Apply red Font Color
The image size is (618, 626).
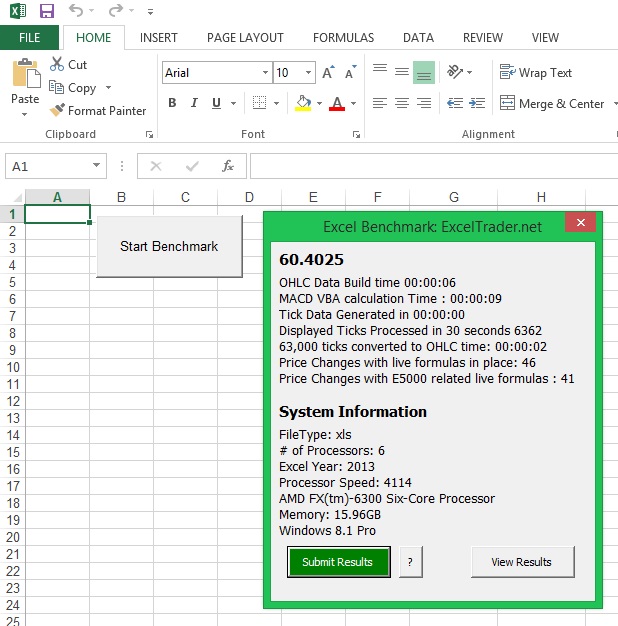click(x=337, y=103)
